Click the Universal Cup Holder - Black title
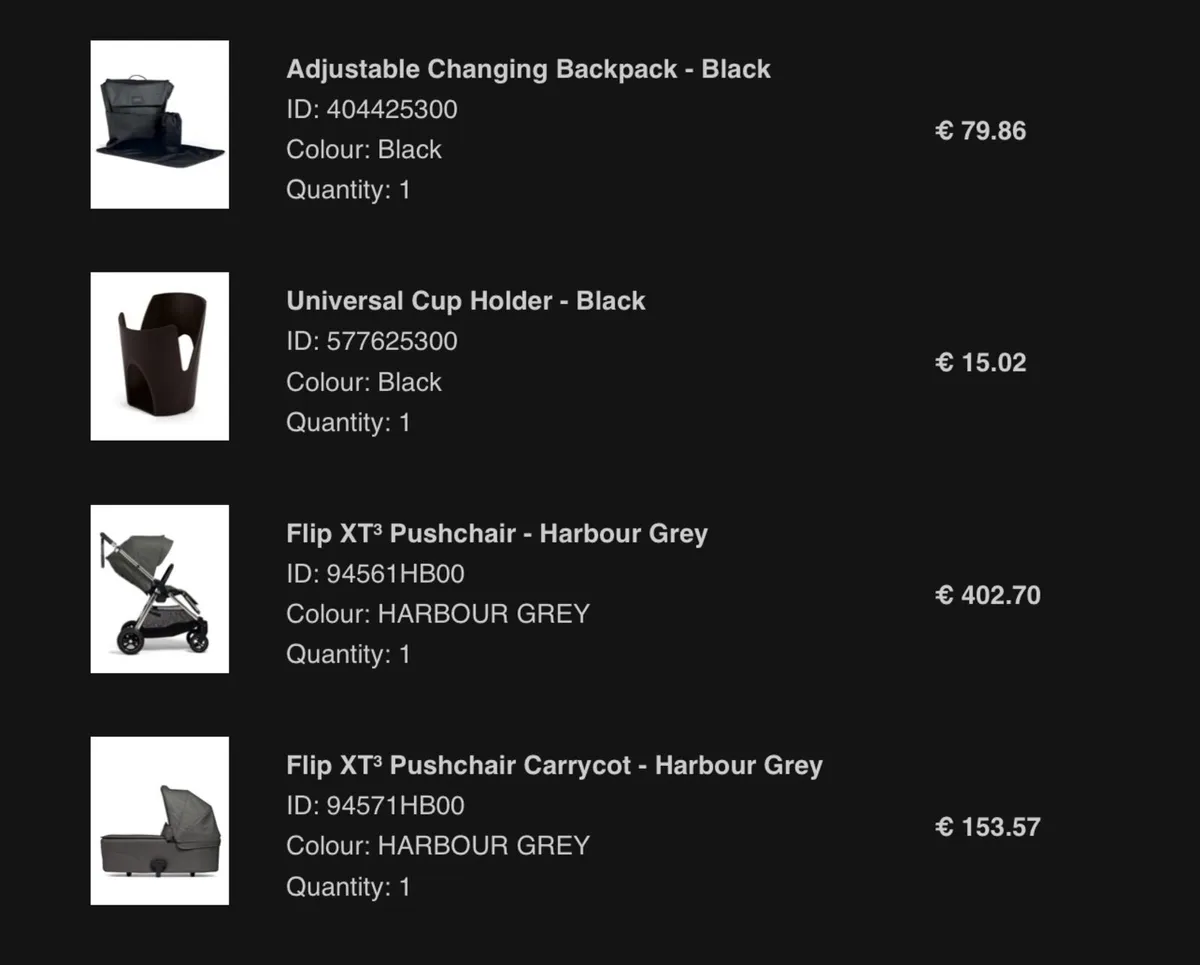Screen dimensions: 1200x965 click(x=466, y=301)
